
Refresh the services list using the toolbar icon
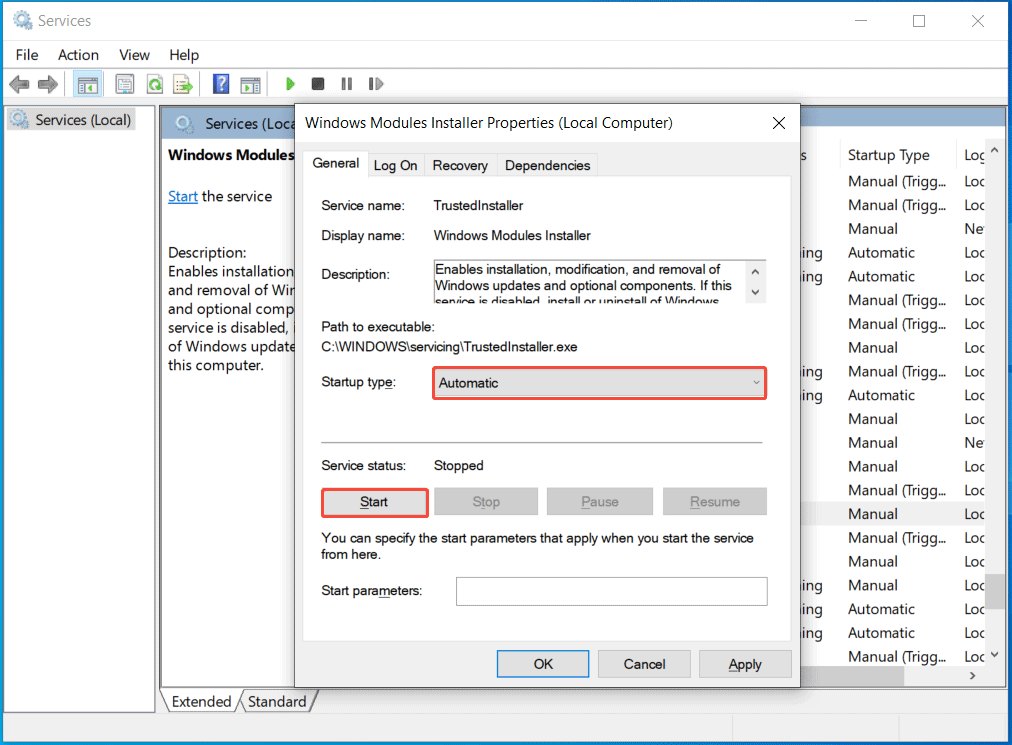pos(154,83)
